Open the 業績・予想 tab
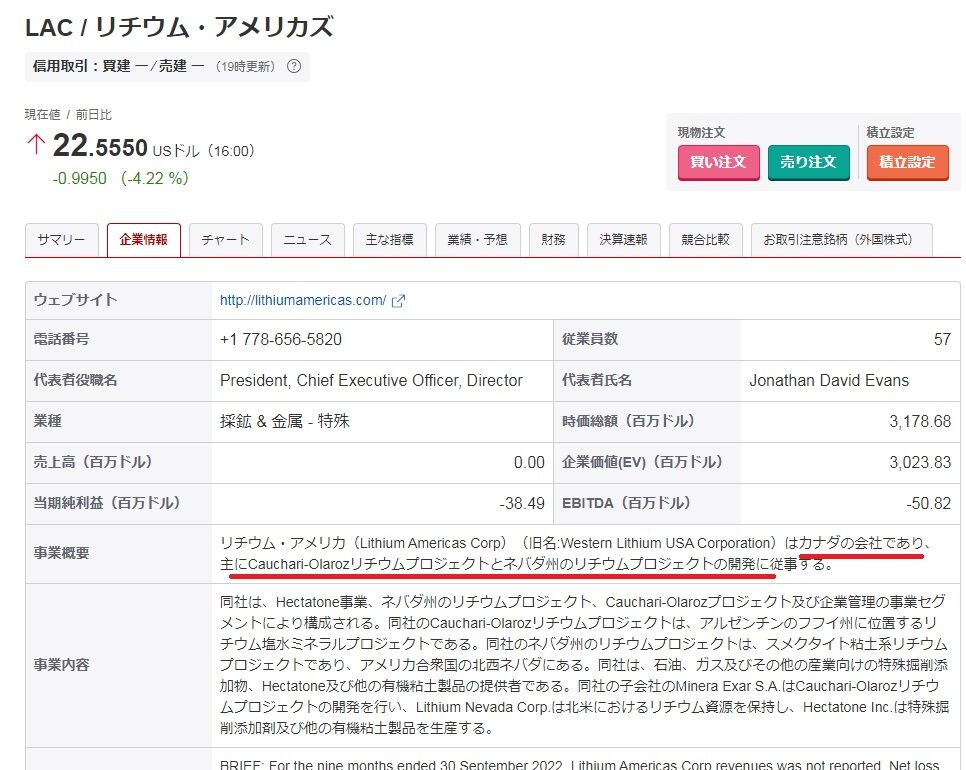 click(477, 240)
